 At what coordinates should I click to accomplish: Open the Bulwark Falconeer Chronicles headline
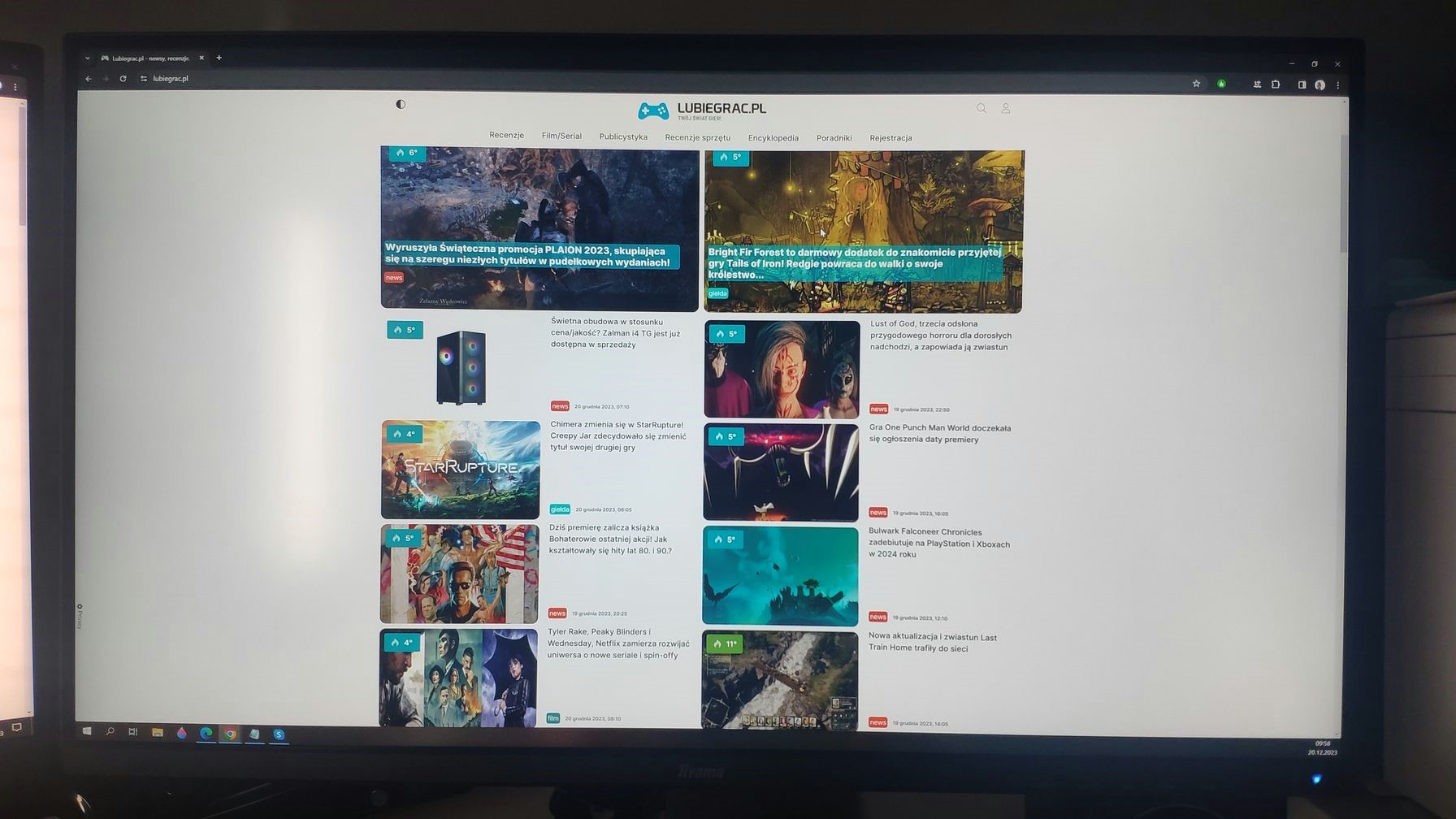(x=939, y=543)
